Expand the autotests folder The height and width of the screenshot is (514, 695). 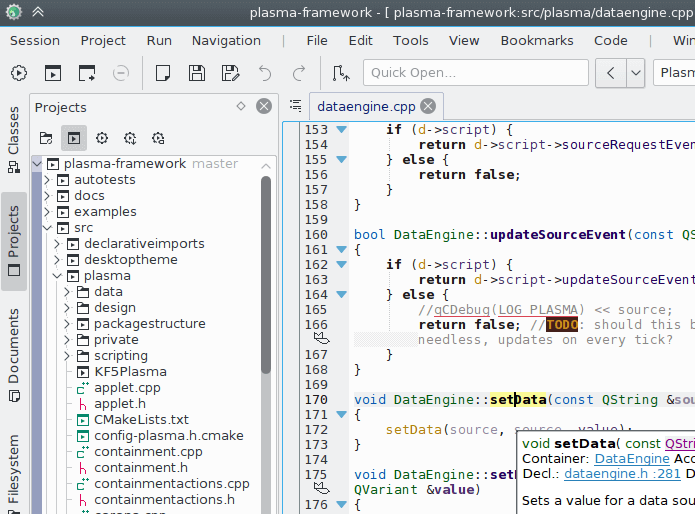[x=46, y=180]
